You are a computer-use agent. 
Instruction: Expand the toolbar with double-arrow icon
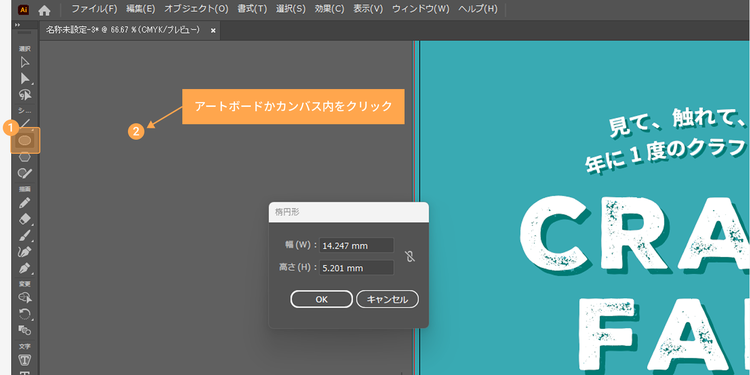[x=18, y=25]
